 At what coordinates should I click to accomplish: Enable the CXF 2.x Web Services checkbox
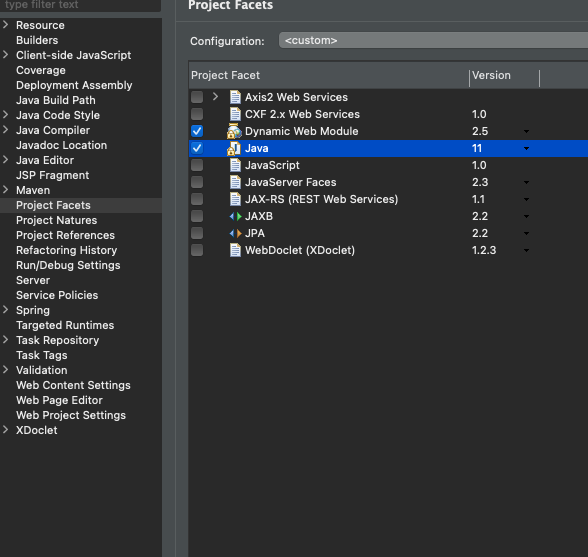click(197, 114)
